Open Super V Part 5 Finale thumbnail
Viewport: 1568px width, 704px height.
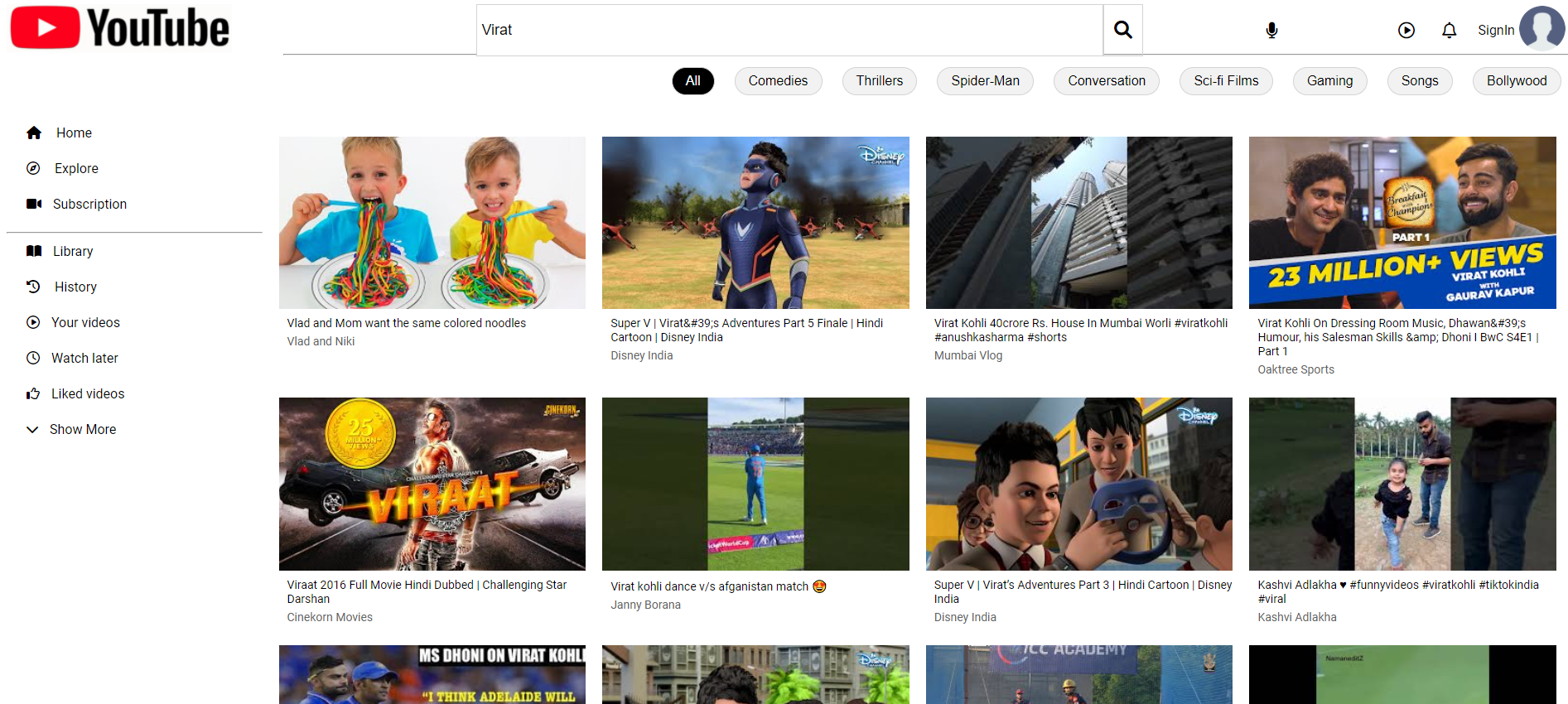[755, 223]
